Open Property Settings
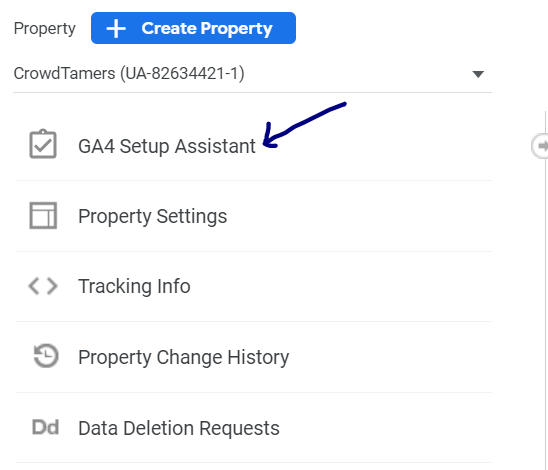 tap(254, 216)
